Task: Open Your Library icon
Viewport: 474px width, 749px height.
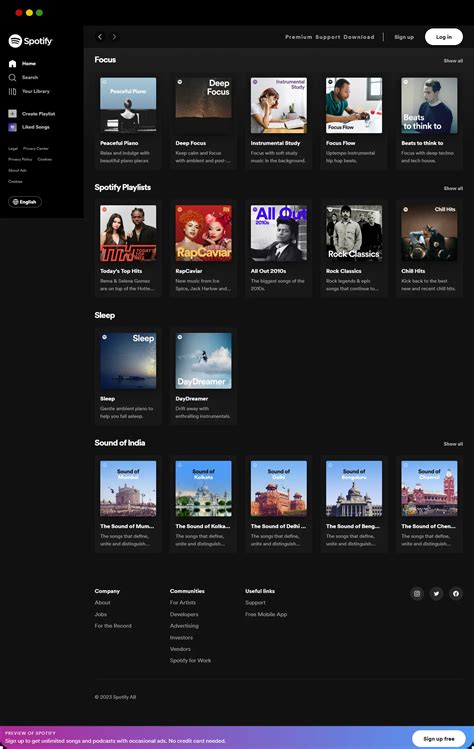Action: click(12, 91)
